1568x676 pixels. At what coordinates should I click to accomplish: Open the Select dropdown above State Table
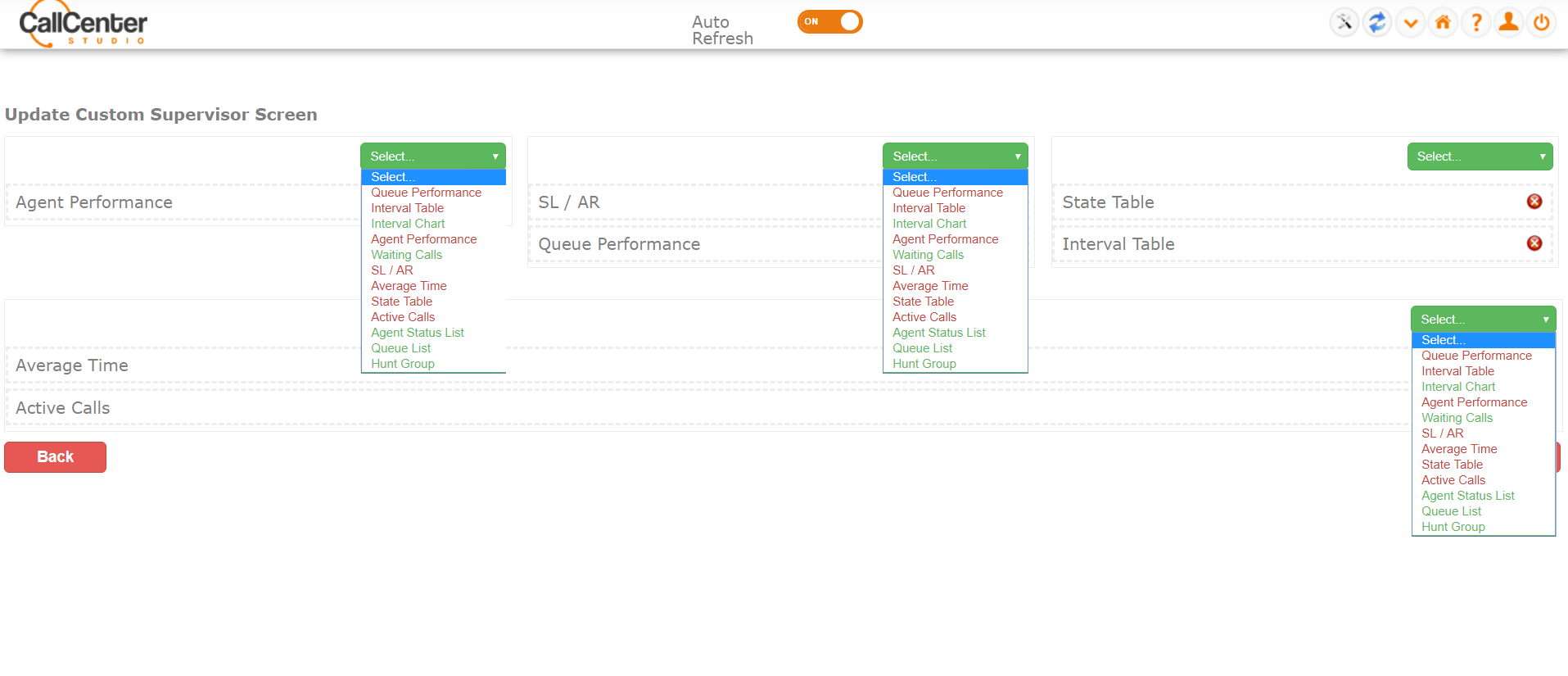point(1480,157)
